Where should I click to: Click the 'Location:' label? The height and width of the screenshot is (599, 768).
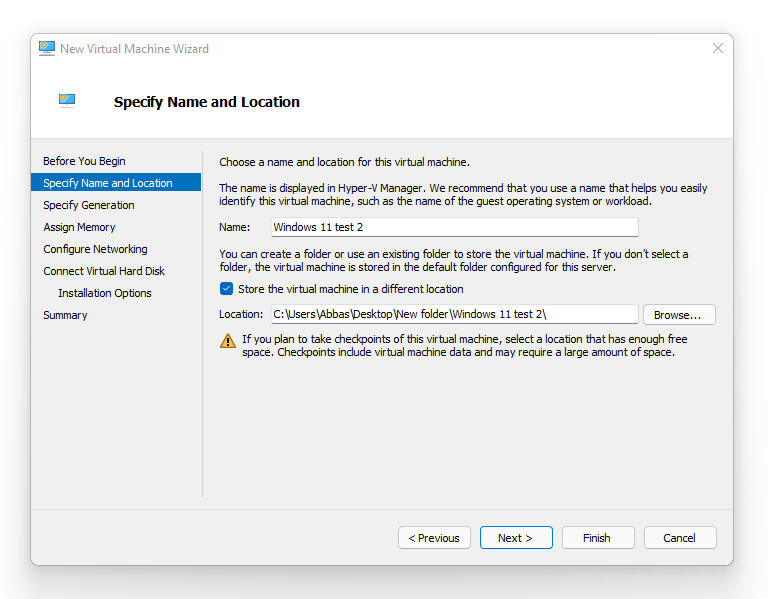tap(241, 314)
